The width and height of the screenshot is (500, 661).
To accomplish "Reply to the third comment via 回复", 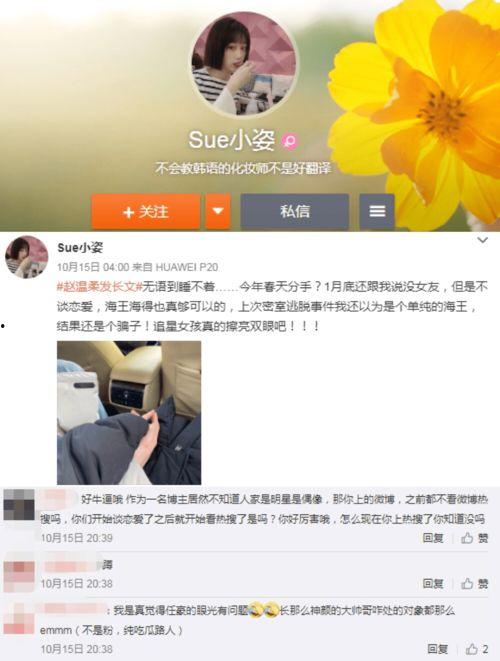I will click(438, 649).
